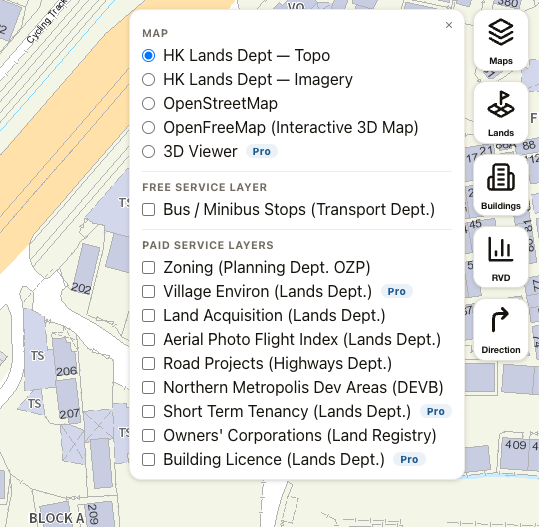Screen dimensions: 539x527
Task: Open the Direction arrow tool
Action: click(x=501, y=329)
